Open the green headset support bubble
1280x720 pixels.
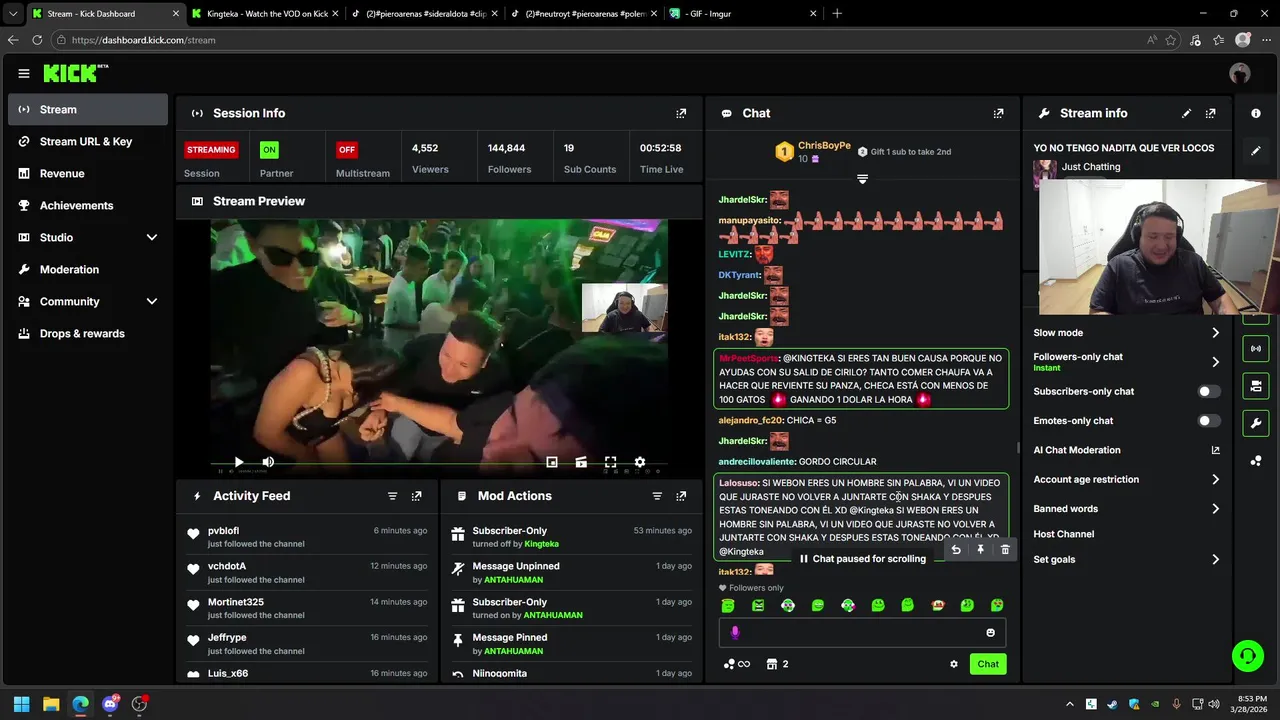tap(1247, 656)
